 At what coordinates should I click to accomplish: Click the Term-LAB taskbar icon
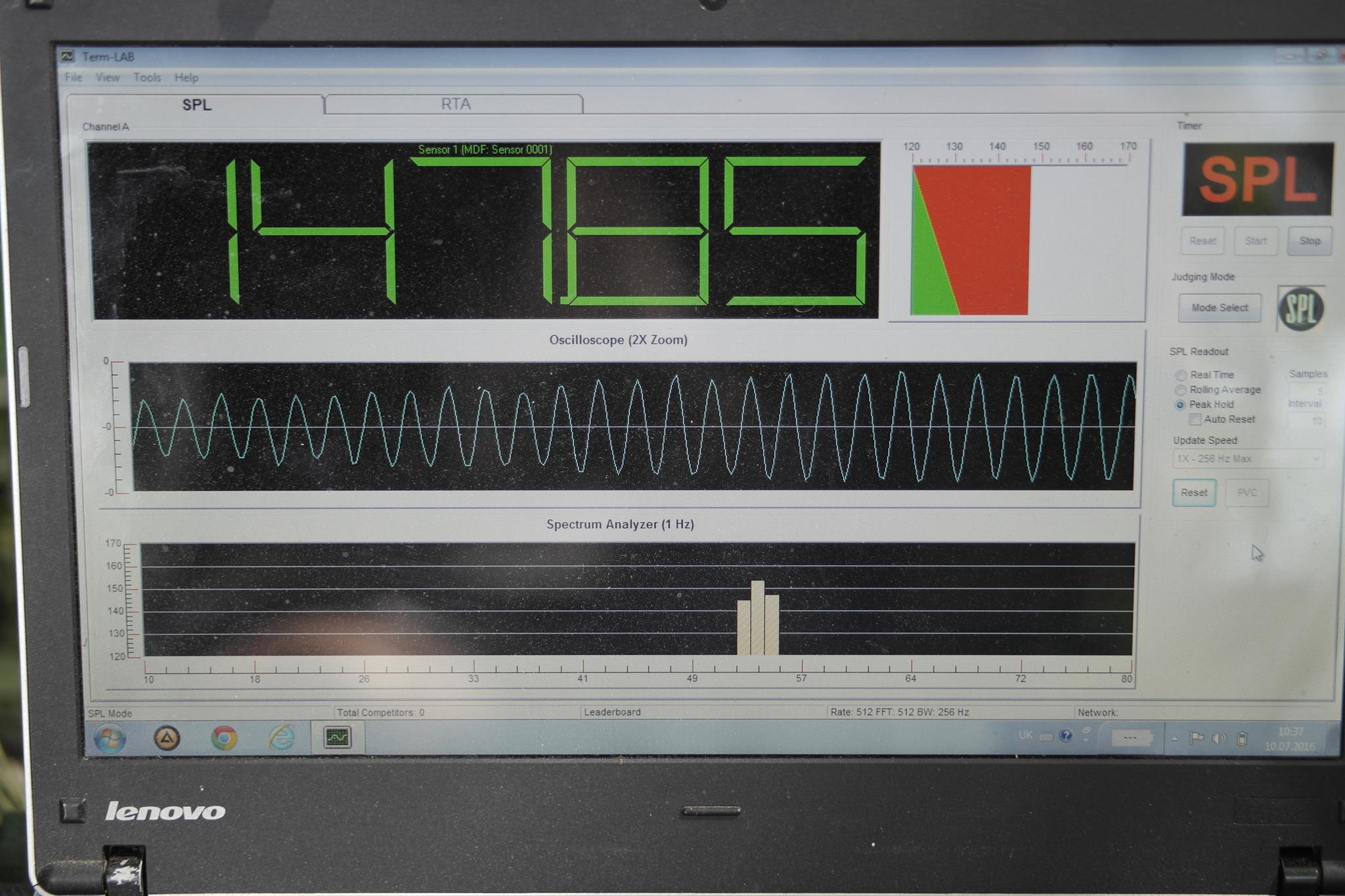tap(338, 738)
